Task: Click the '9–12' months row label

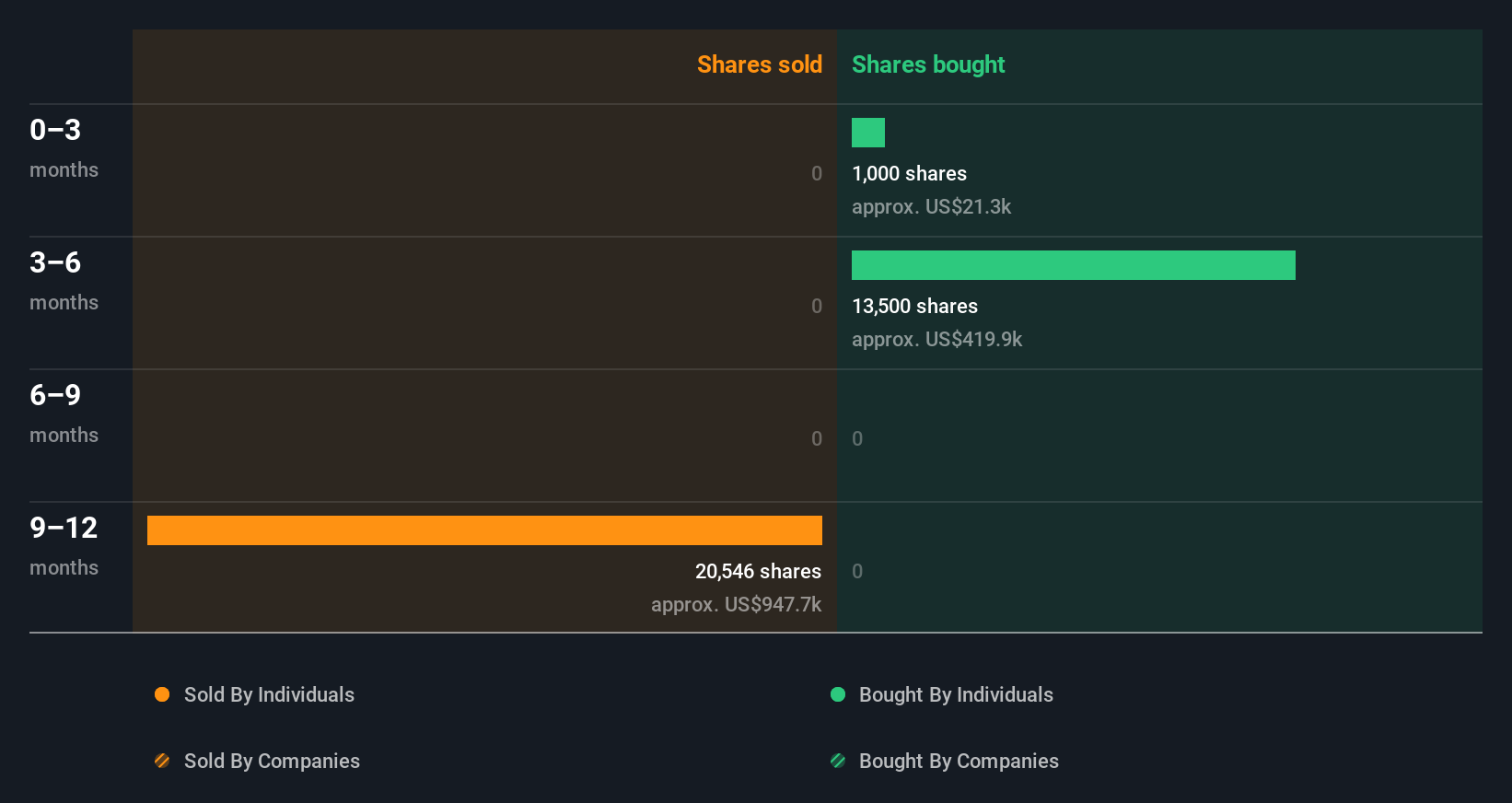Action: pos(64,528)
